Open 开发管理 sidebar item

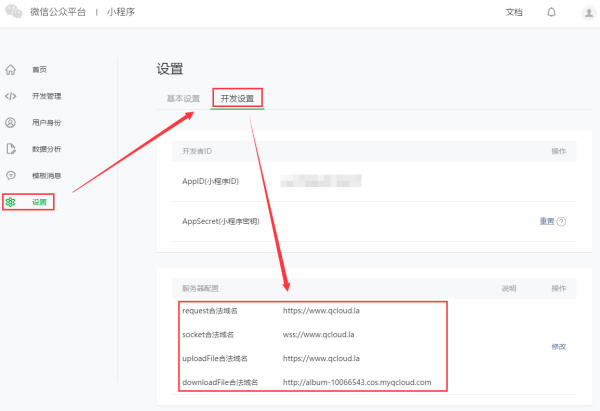pyautogui.click(x=47, y=96)
